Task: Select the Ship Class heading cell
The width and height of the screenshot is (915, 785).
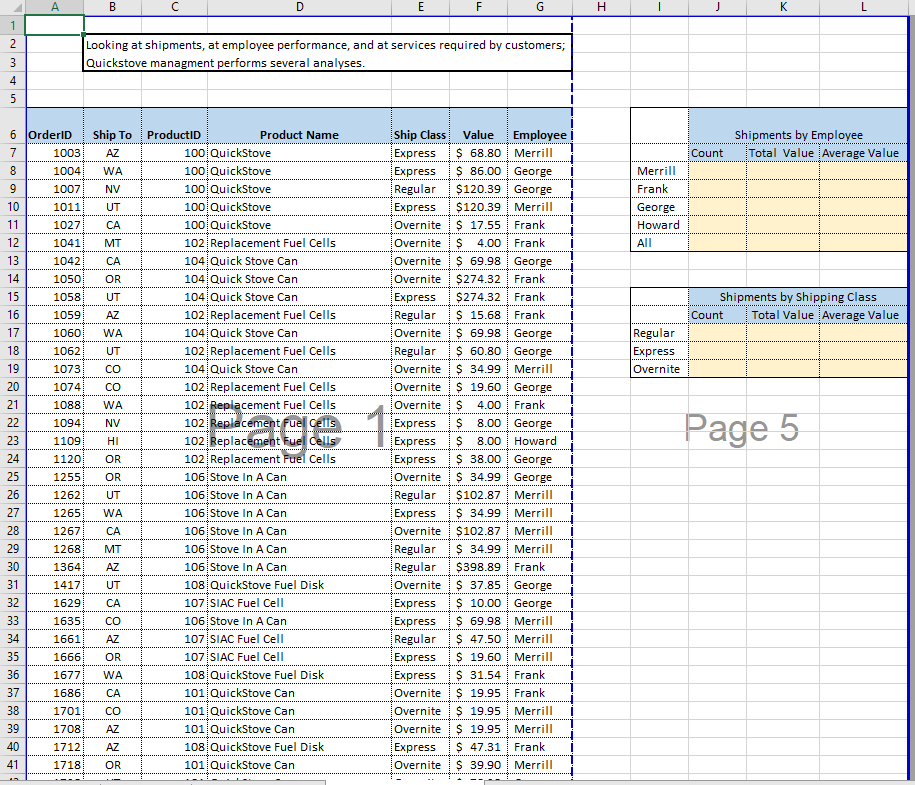Action: pos(420,135)
